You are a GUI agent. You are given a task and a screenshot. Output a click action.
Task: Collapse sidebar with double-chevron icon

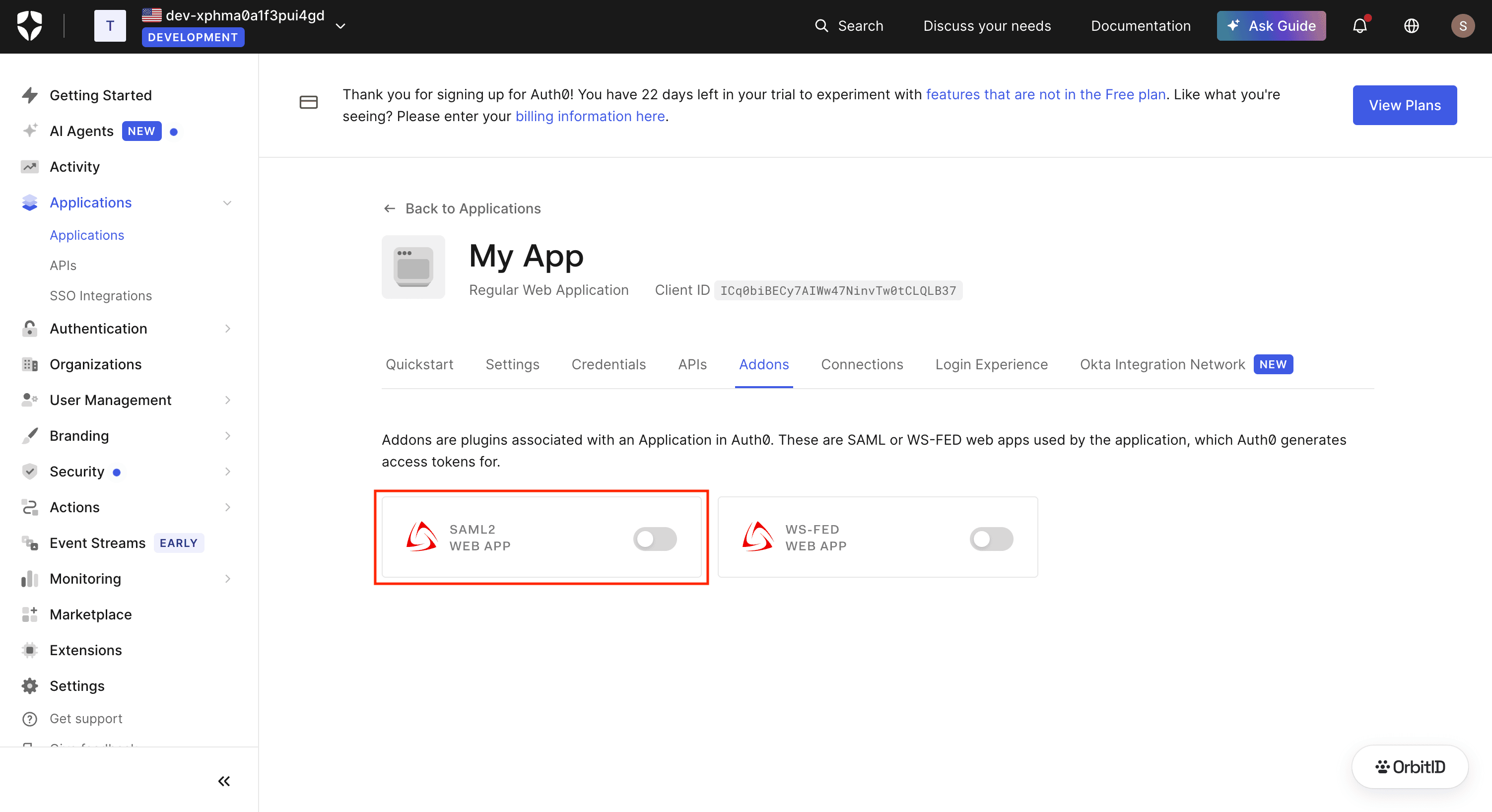[x=224, y=781]
